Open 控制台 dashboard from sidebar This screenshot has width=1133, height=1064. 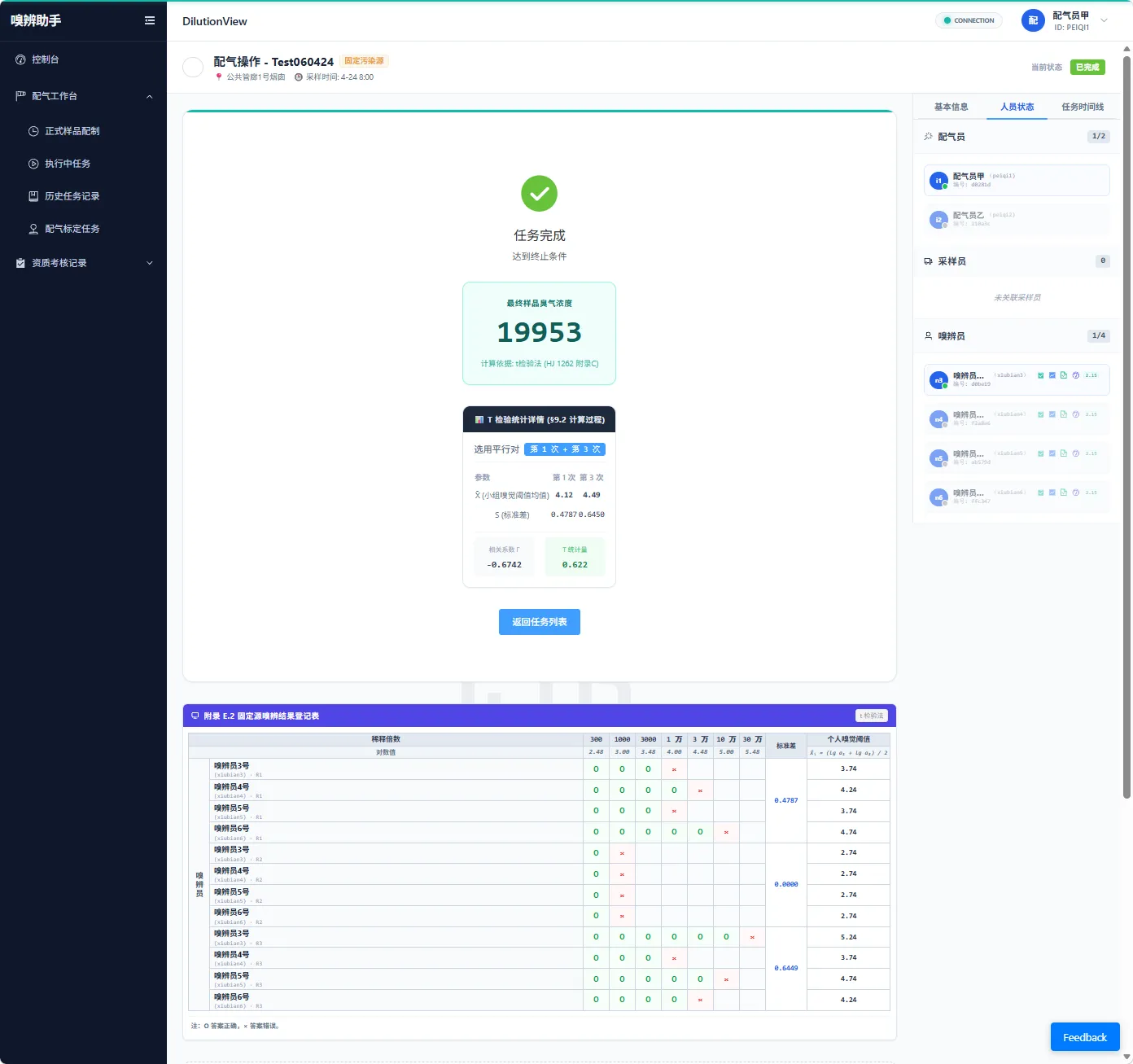point(45,59)
